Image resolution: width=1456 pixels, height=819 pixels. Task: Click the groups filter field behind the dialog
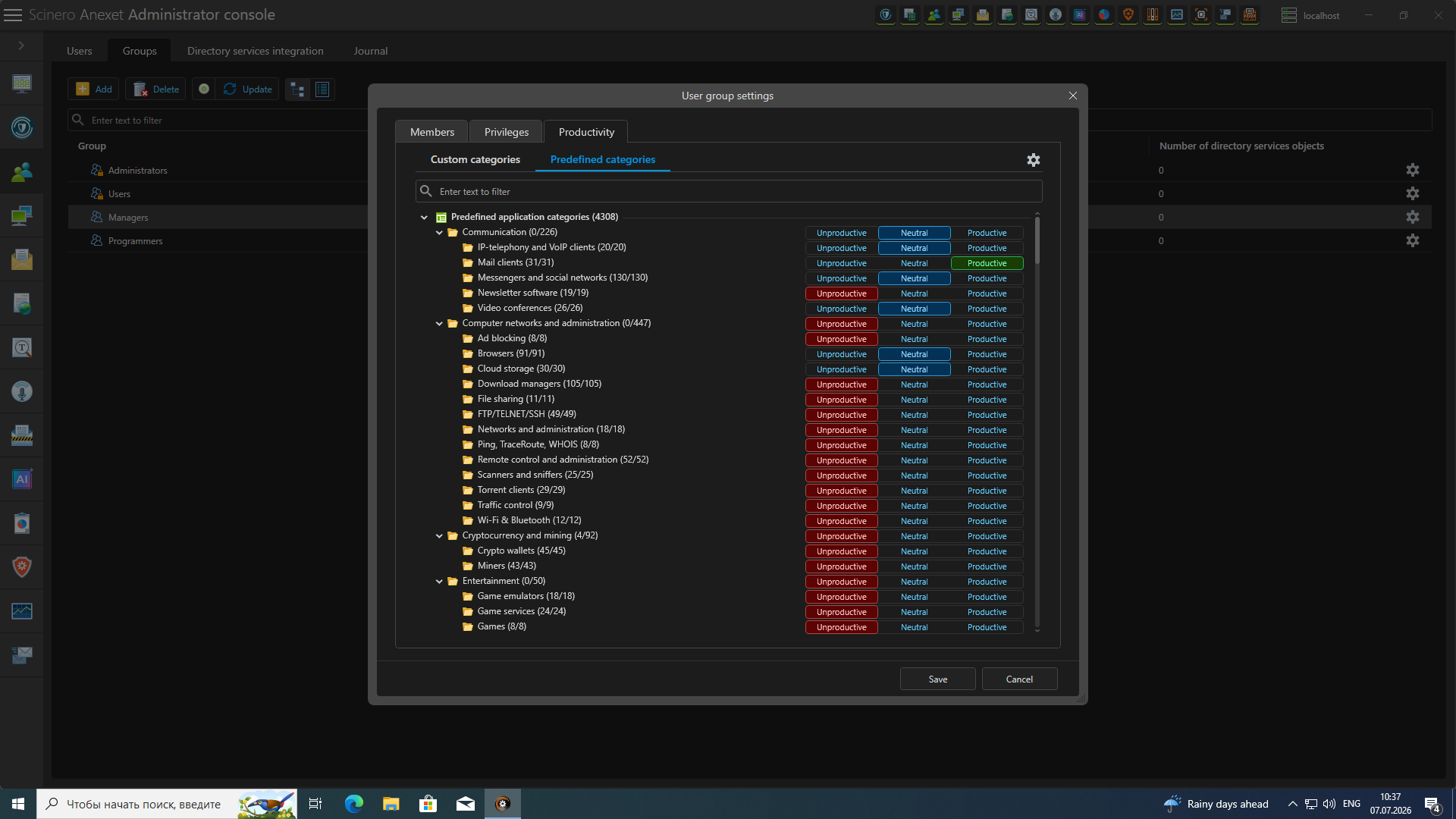pyautogui.click(x=218, y=120)
